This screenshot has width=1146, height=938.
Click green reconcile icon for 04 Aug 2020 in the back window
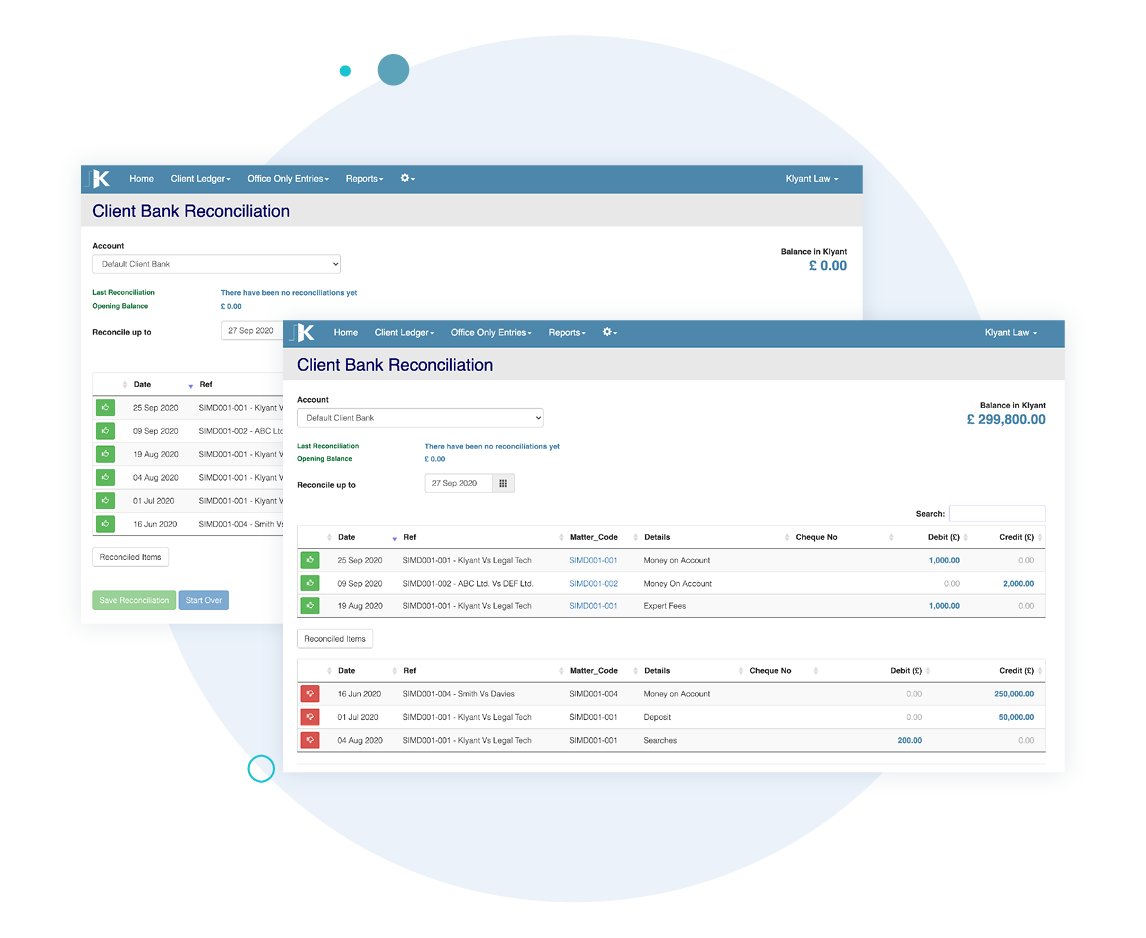click(x=105, y=477)
